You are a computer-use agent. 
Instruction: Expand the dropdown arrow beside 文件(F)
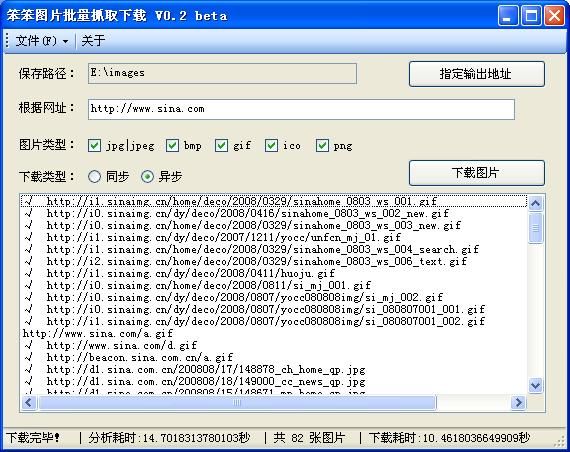65,41
